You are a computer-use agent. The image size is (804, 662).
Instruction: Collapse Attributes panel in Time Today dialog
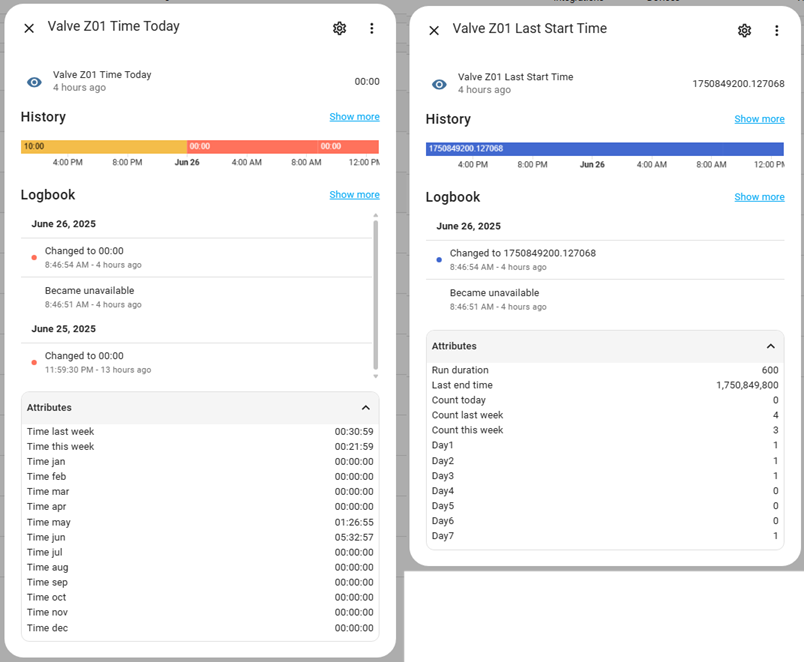pos(365,408)
